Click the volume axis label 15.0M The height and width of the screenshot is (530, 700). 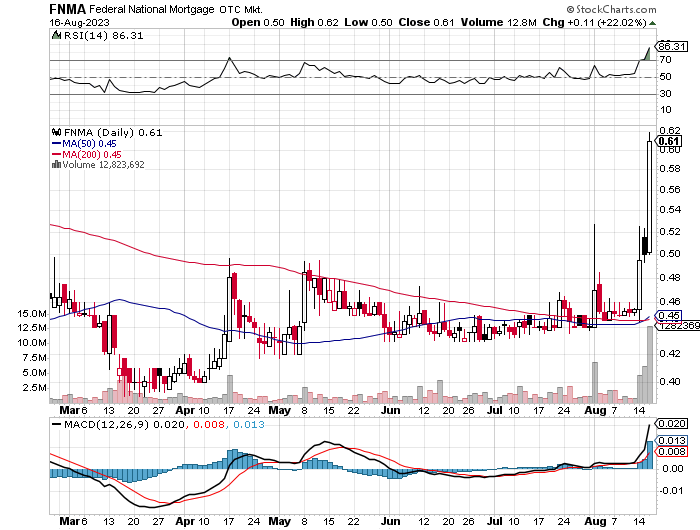coord(32,313)
